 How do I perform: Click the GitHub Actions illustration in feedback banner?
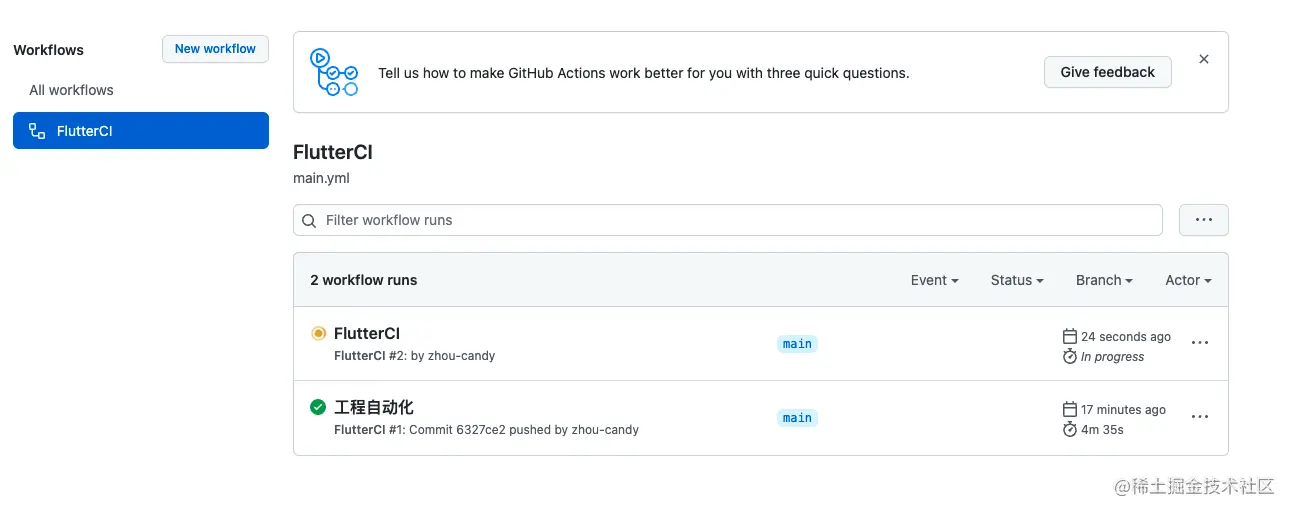334,72
